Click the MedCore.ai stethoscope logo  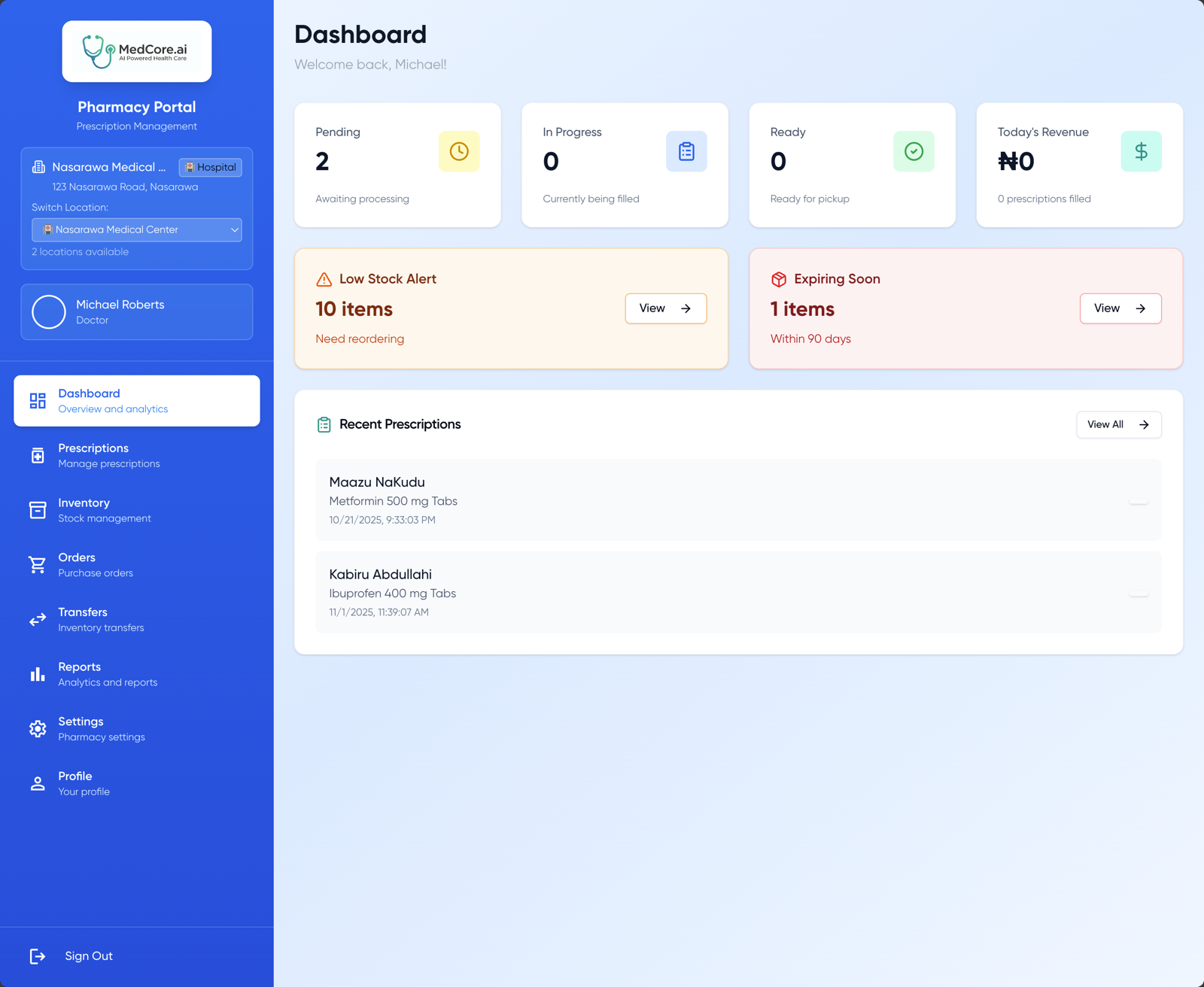point(98,51)
